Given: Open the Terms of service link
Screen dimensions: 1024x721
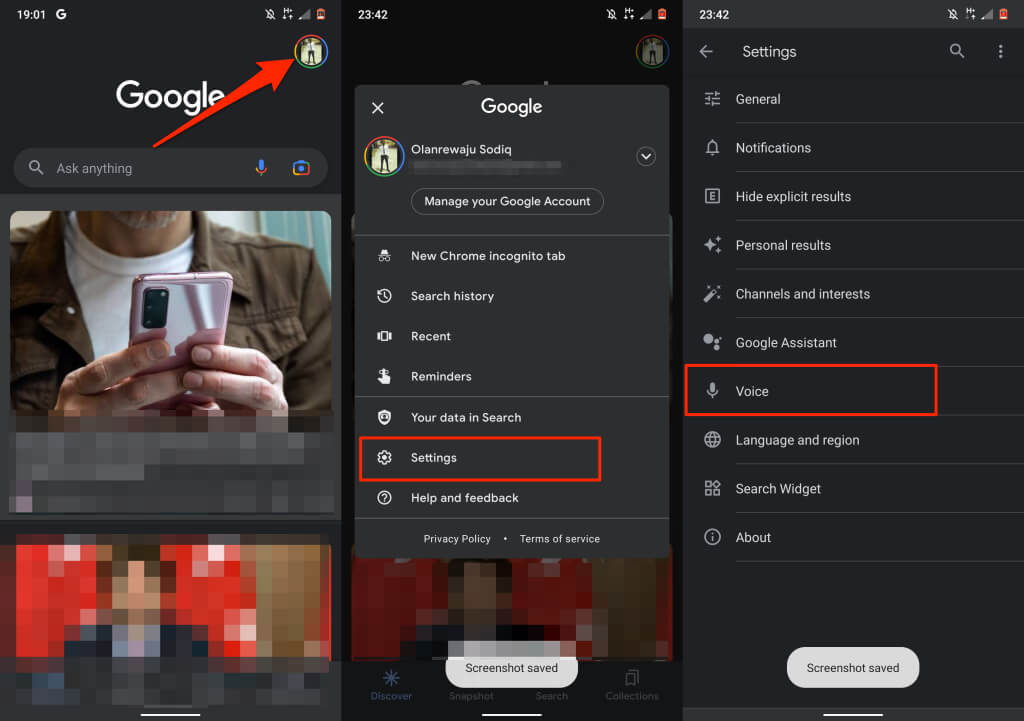Looking at the screenshot, I should (x=560, y=539).
